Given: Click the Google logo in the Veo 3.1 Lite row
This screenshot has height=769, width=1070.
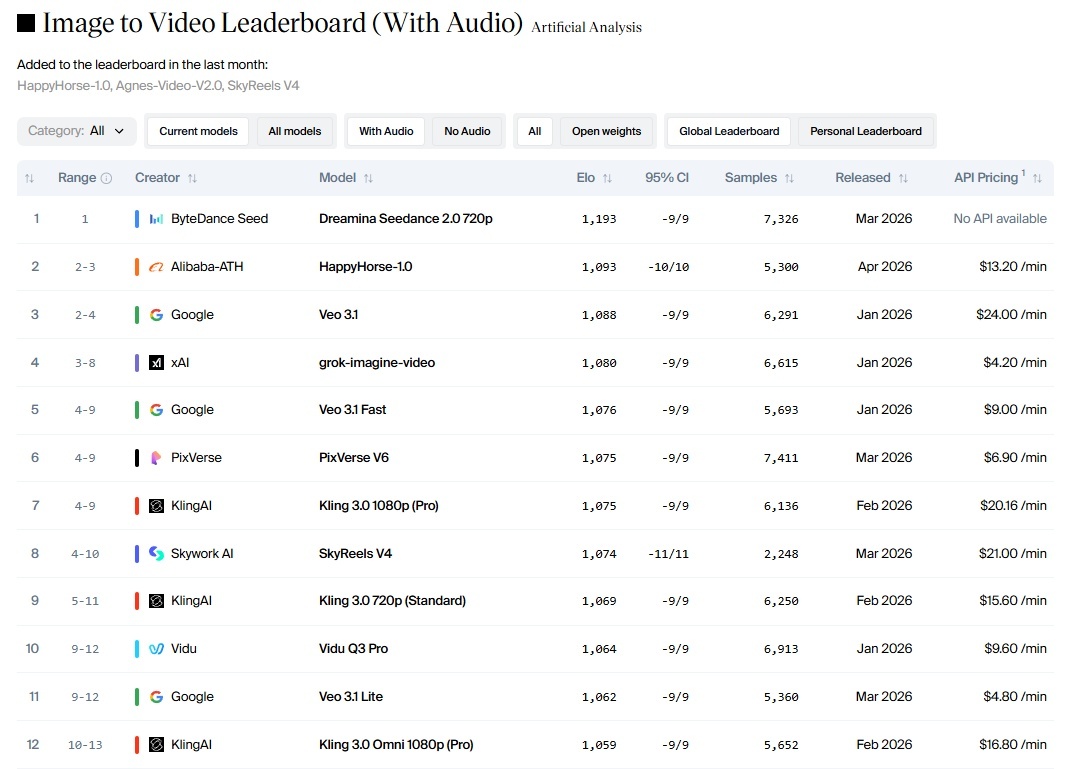Looking at the screenshot, I should [156, 697].
